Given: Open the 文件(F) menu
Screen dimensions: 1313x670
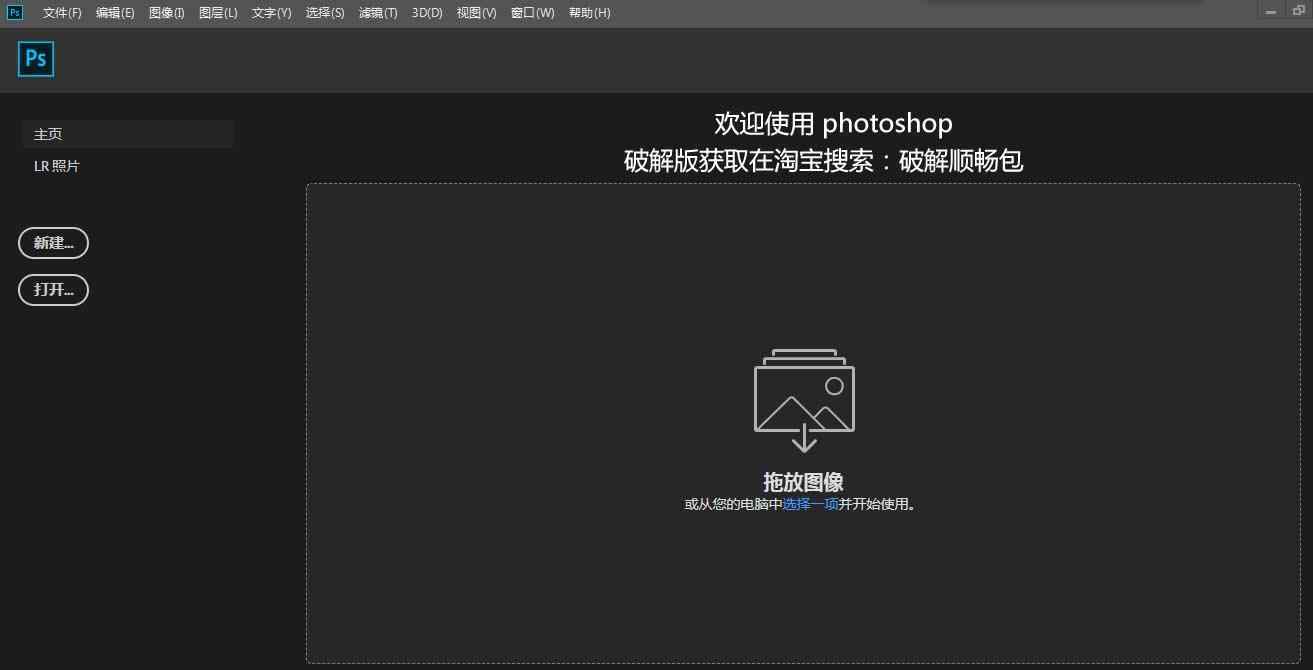Looking at the screenshot, I should click(x=62, y=13).
